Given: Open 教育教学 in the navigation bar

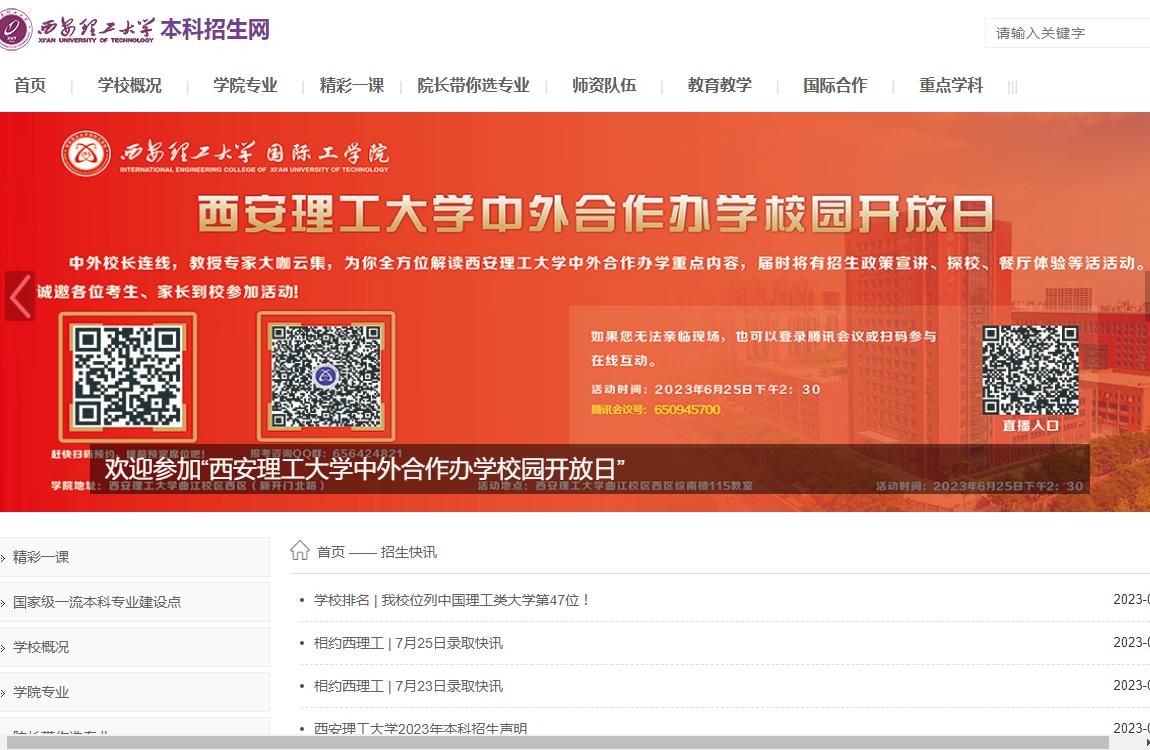Looking at the screenshot, I should click(x=719, y=85).
